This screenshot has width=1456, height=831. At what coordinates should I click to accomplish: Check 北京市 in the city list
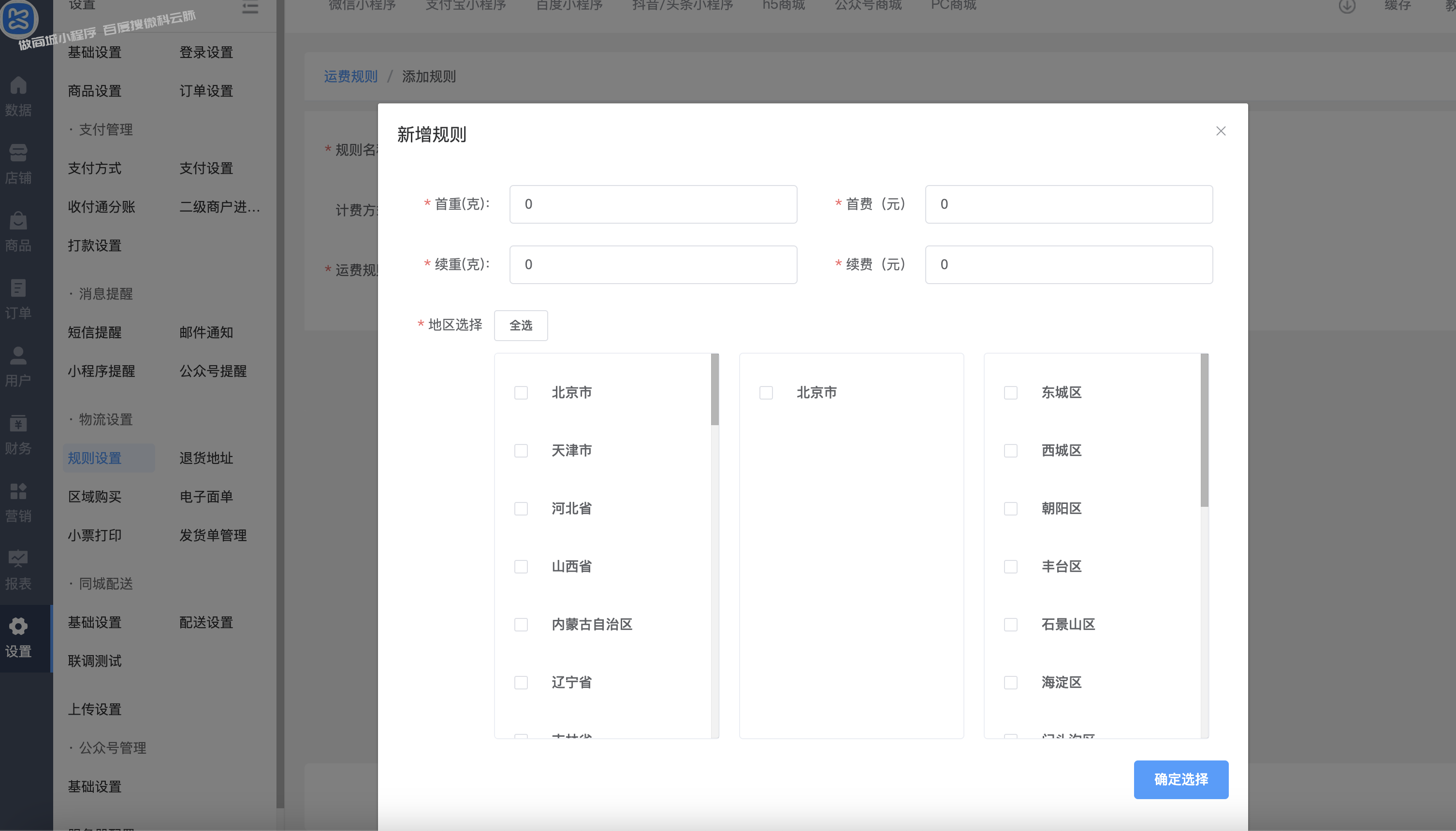766,393
